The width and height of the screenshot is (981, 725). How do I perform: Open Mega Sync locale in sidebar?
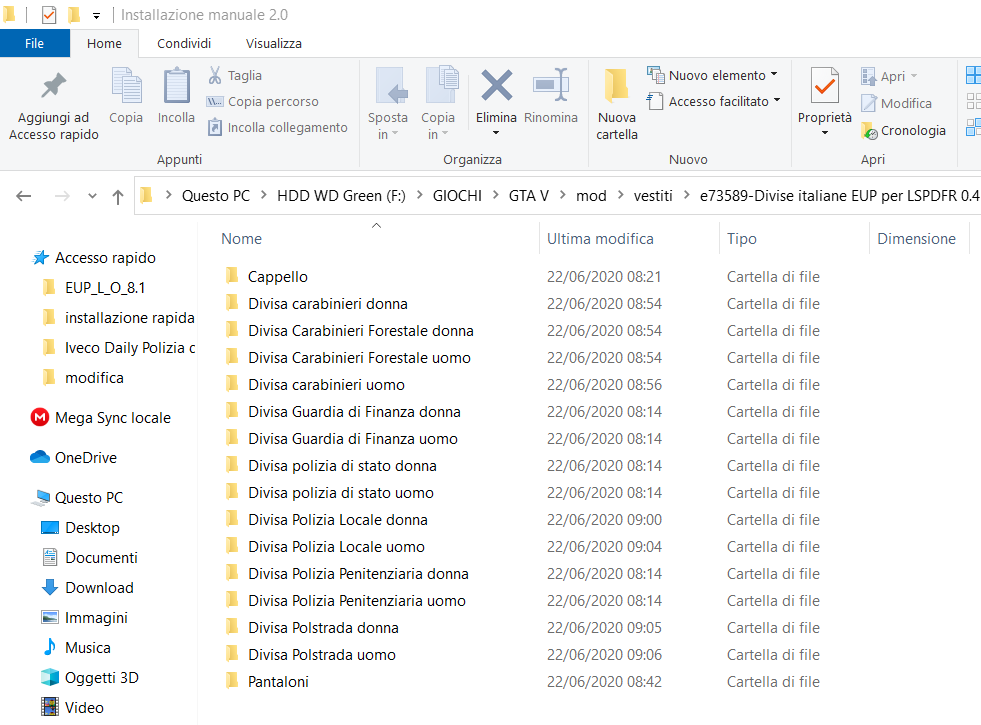(x=112, y=418)
